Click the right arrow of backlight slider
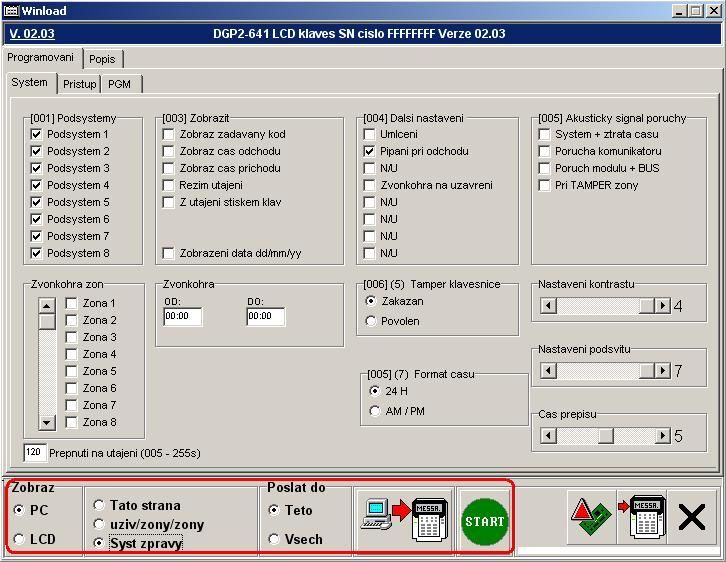This screenshot has height=562, width=726. tap(662, 371)
